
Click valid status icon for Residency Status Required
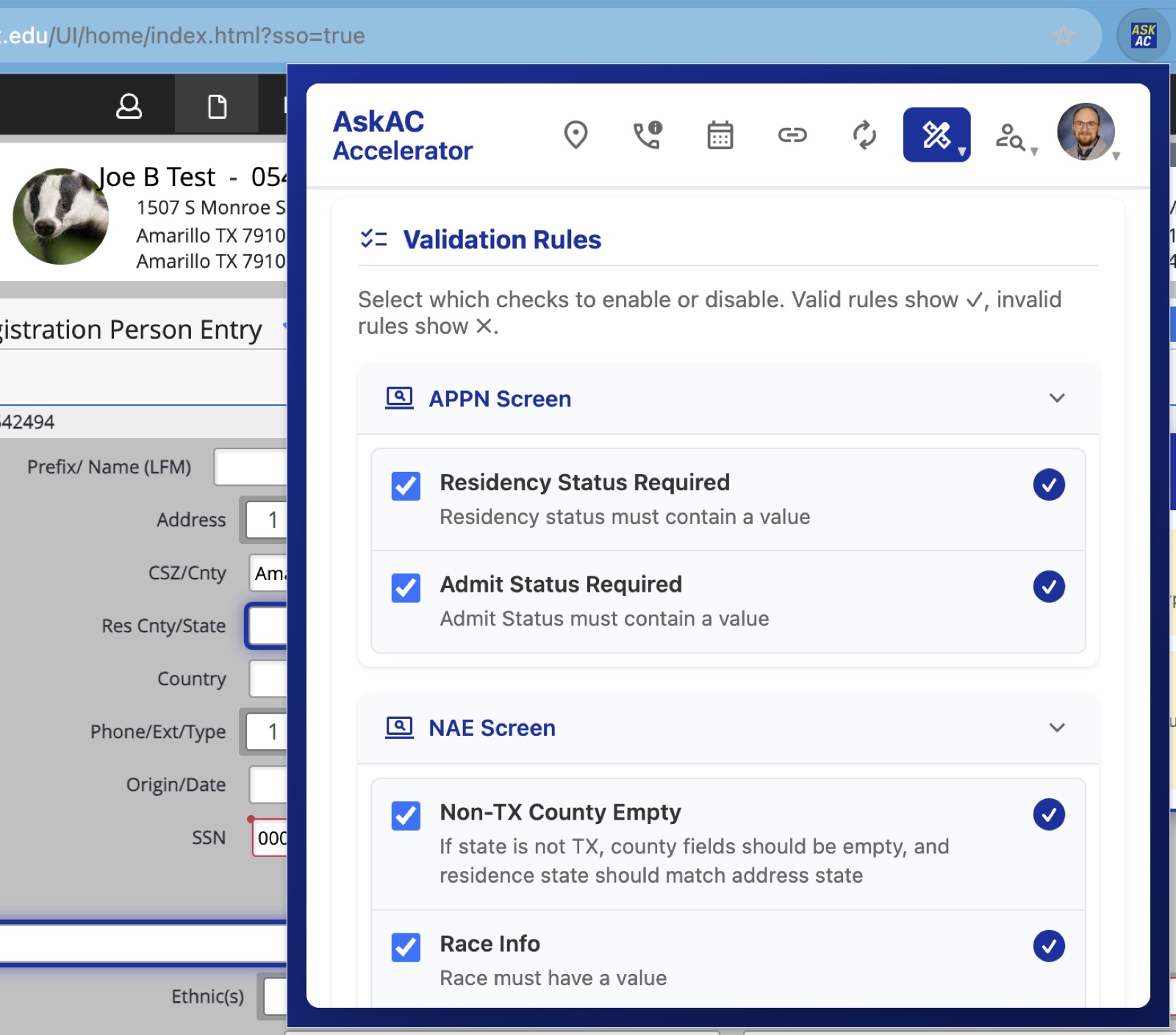(1049, 484)
